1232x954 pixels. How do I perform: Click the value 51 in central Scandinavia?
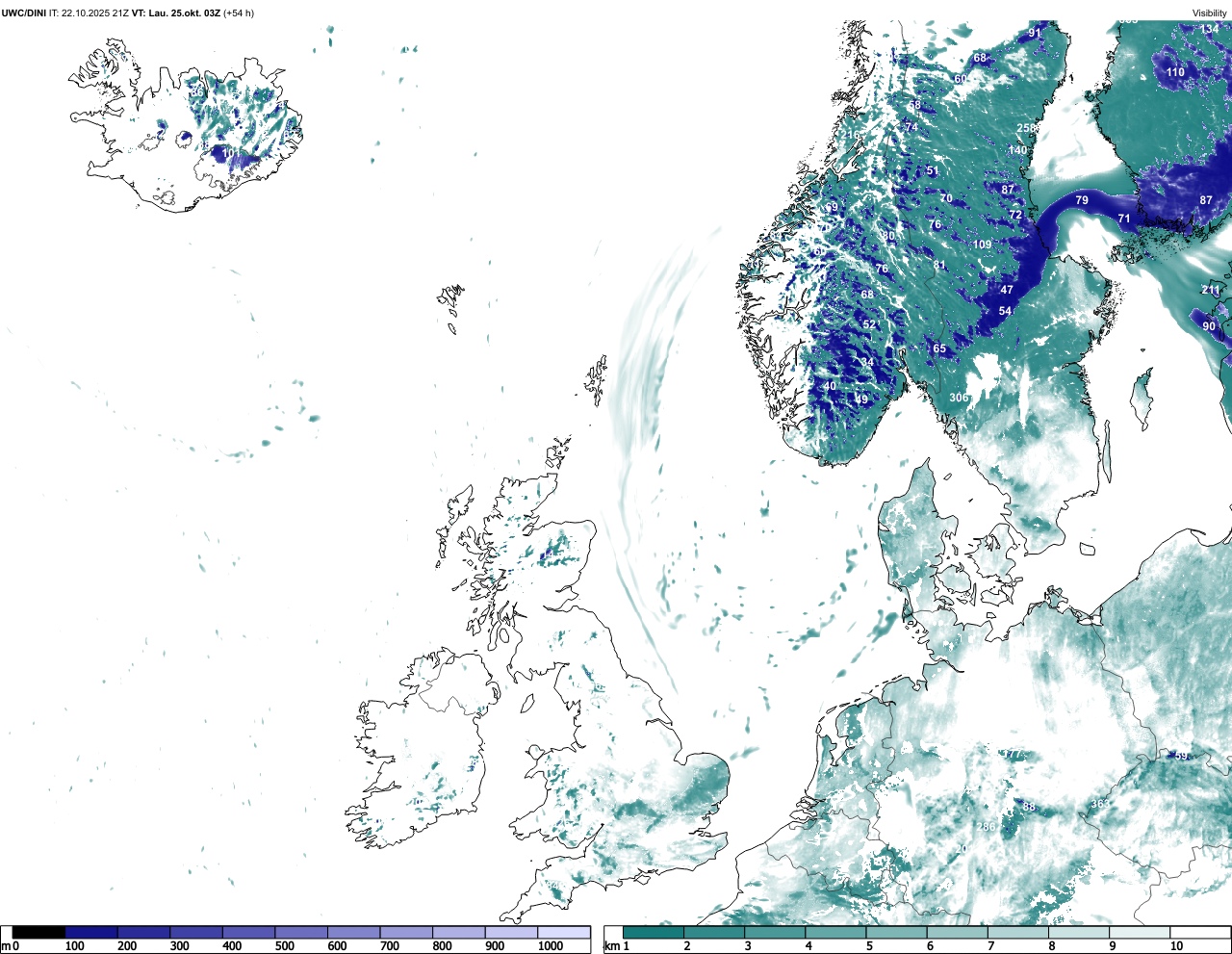[x=933, y=171]
